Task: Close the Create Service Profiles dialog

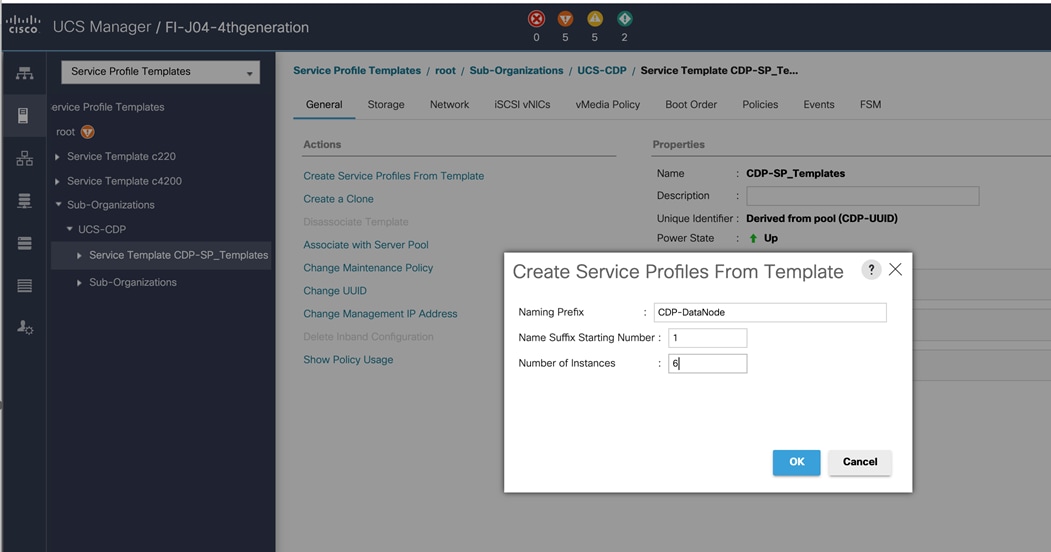Action: [x=895, y=269]
